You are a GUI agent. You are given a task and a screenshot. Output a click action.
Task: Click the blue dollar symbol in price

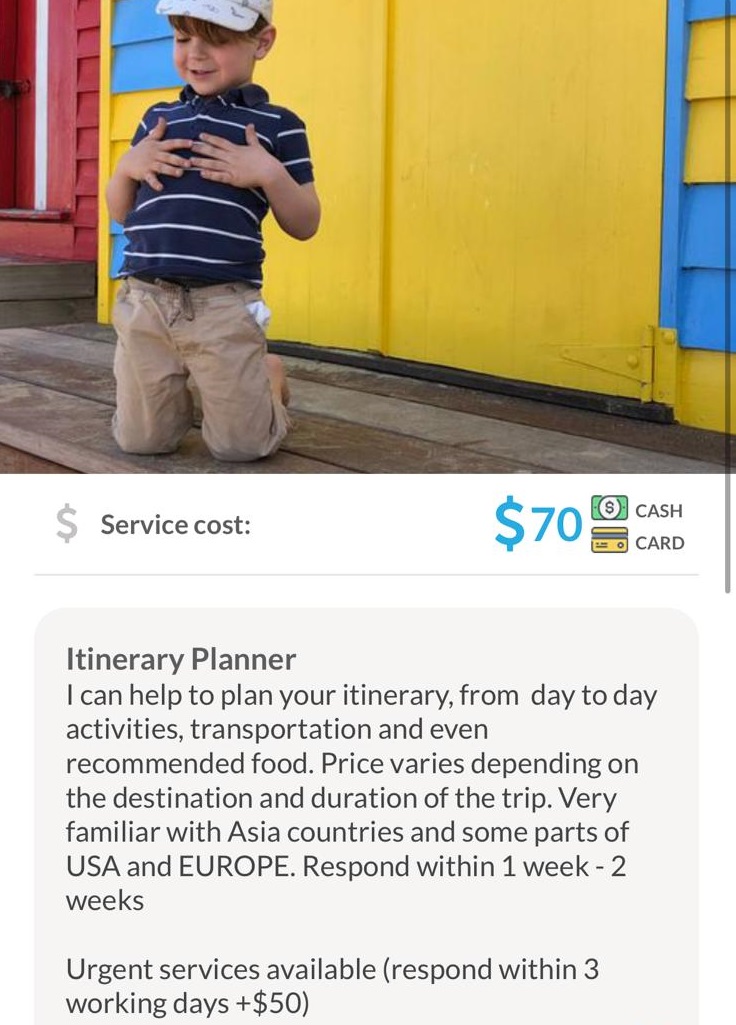pos(509,524)
